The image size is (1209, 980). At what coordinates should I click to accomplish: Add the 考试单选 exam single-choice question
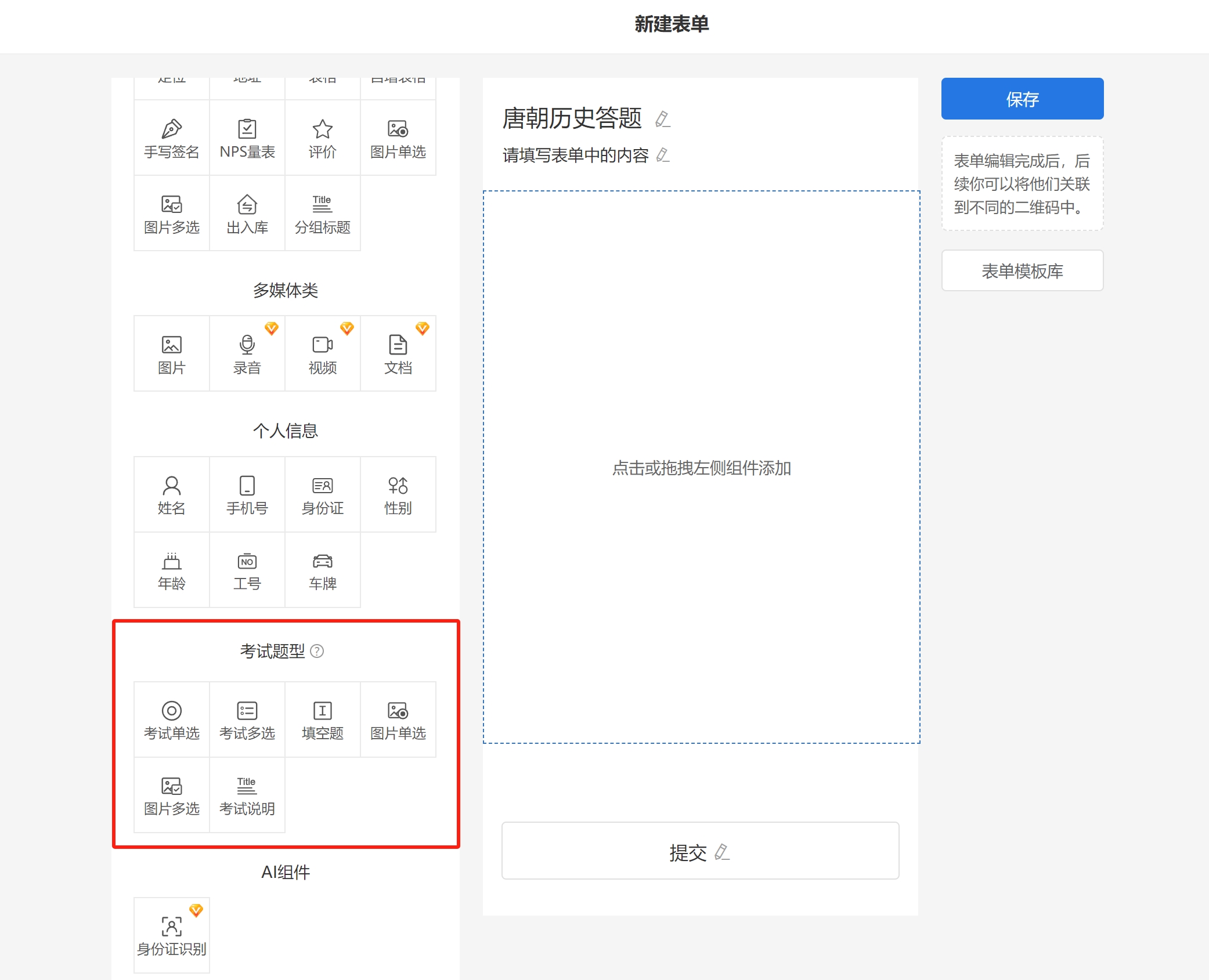coord(171,719)
